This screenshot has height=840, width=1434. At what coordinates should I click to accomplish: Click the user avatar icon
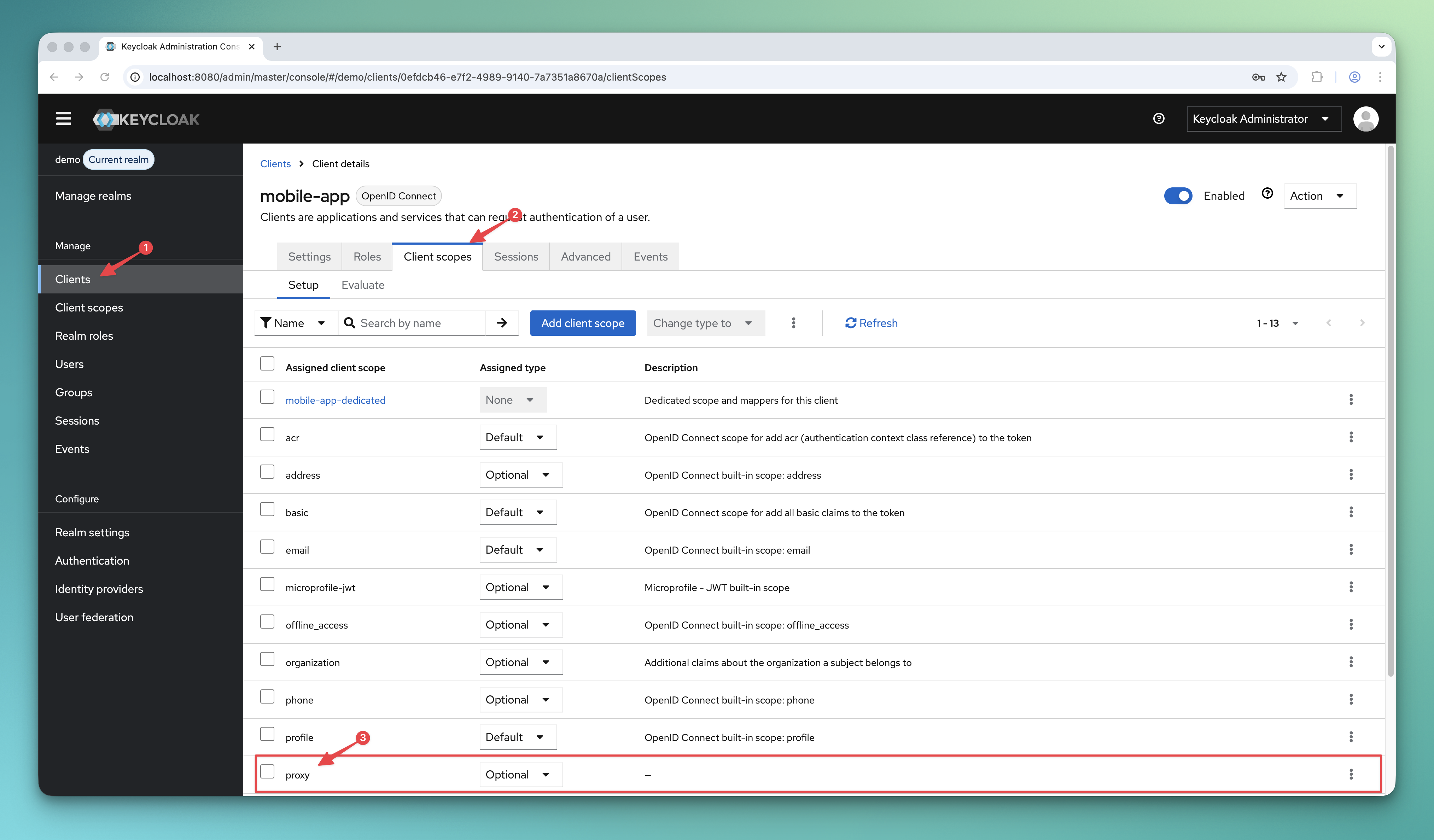pyautogui.click(x=1366, y=118)
